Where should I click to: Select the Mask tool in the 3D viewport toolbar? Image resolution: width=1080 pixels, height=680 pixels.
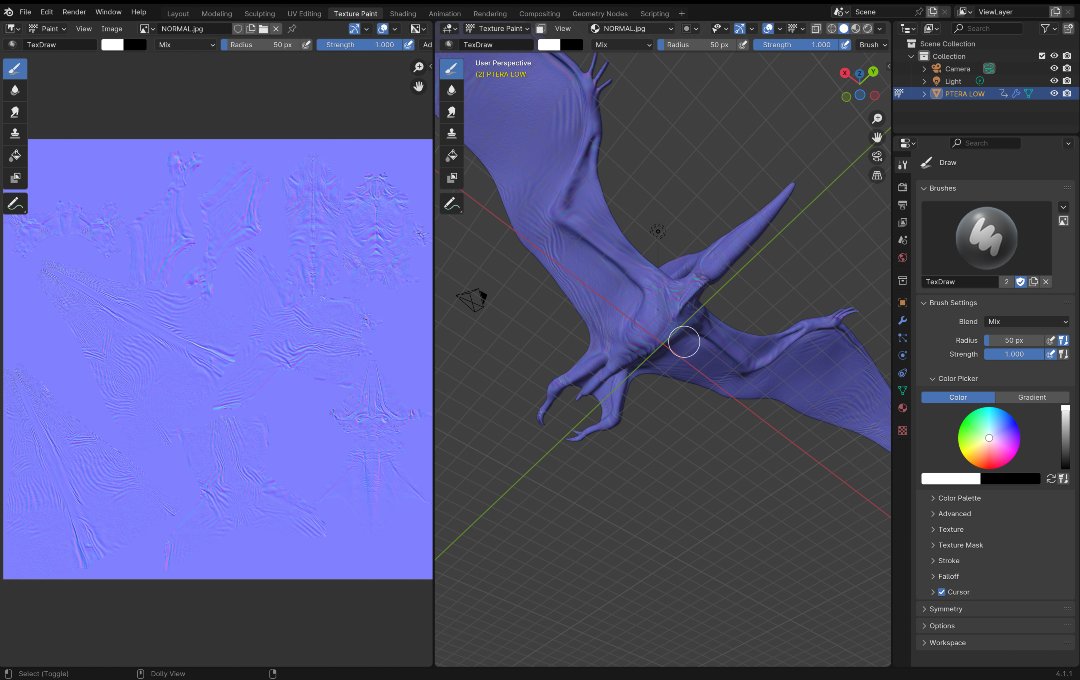pos(451,178)
